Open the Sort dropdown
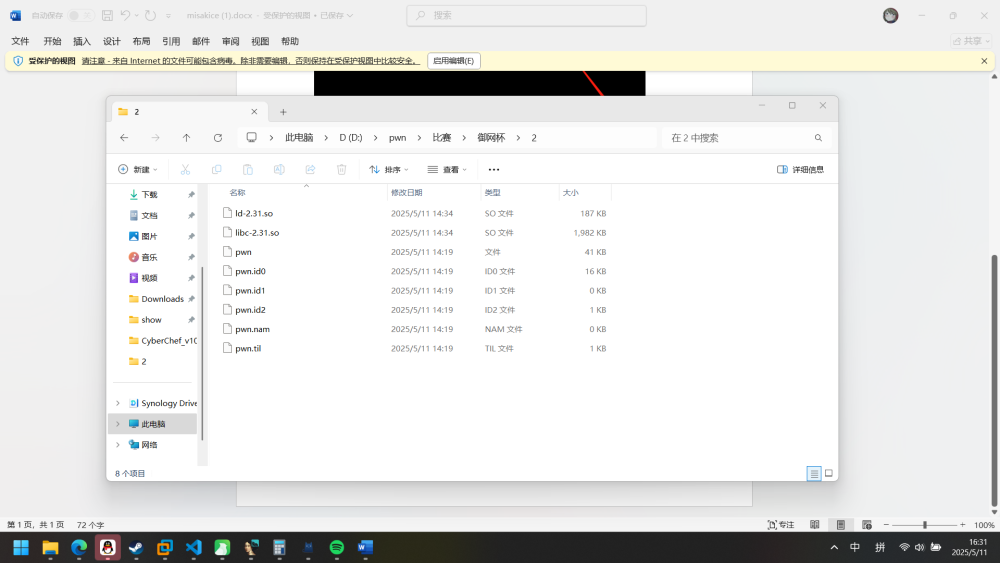1000x563 pixels. [x=389, y=170]
